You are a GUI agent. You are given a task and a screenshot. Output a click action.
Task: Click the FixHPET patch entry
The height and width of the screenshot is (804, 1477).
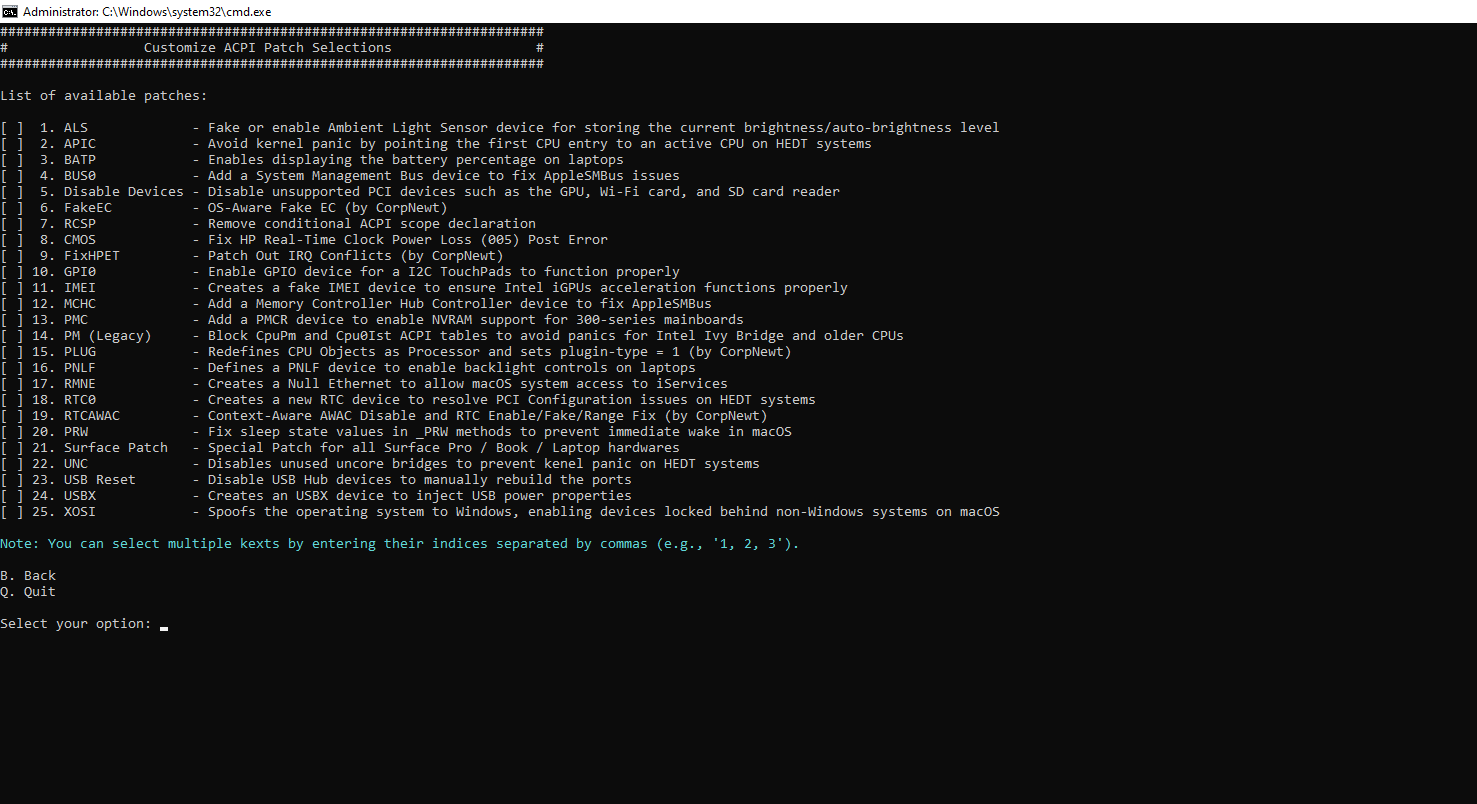(91, 256)
